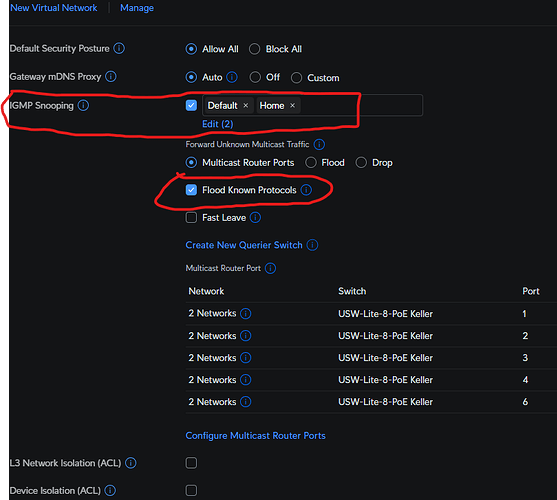The image size is (557, 500).
Task: Select Block All security posture
Action: pos(254,49)
